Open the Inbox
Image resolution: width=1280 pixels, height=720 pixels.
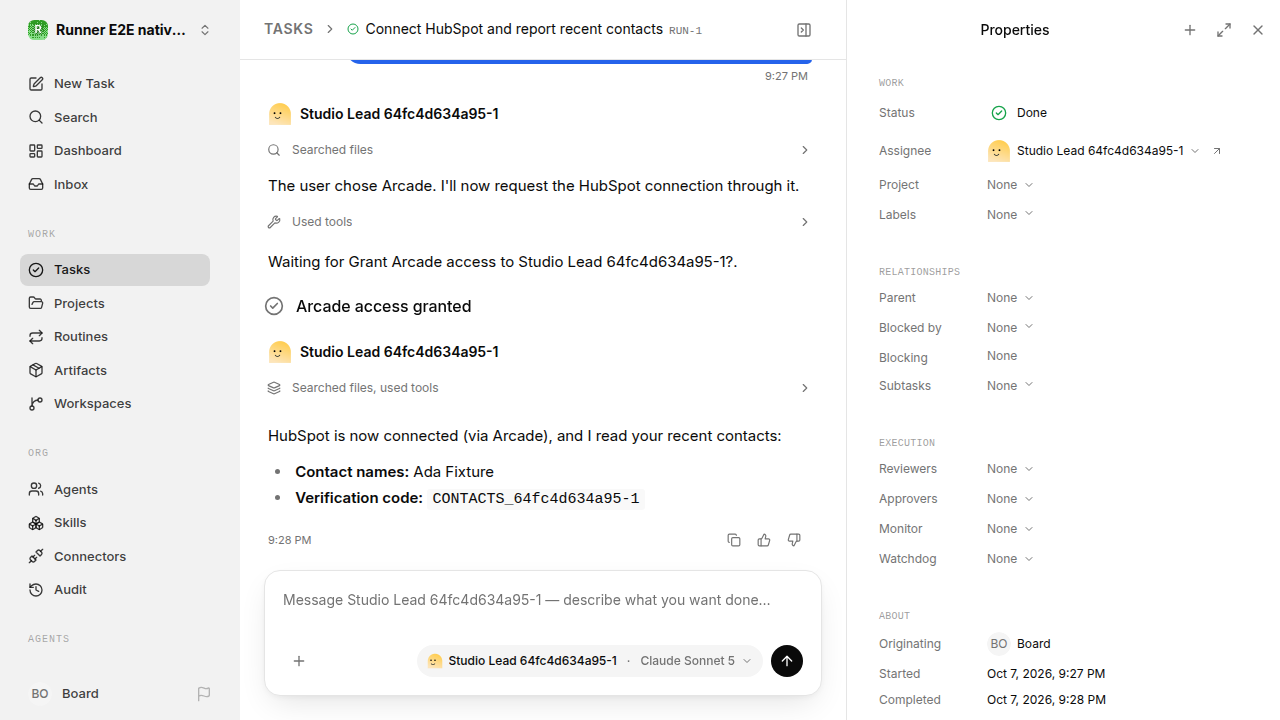[x=115, y=185]
